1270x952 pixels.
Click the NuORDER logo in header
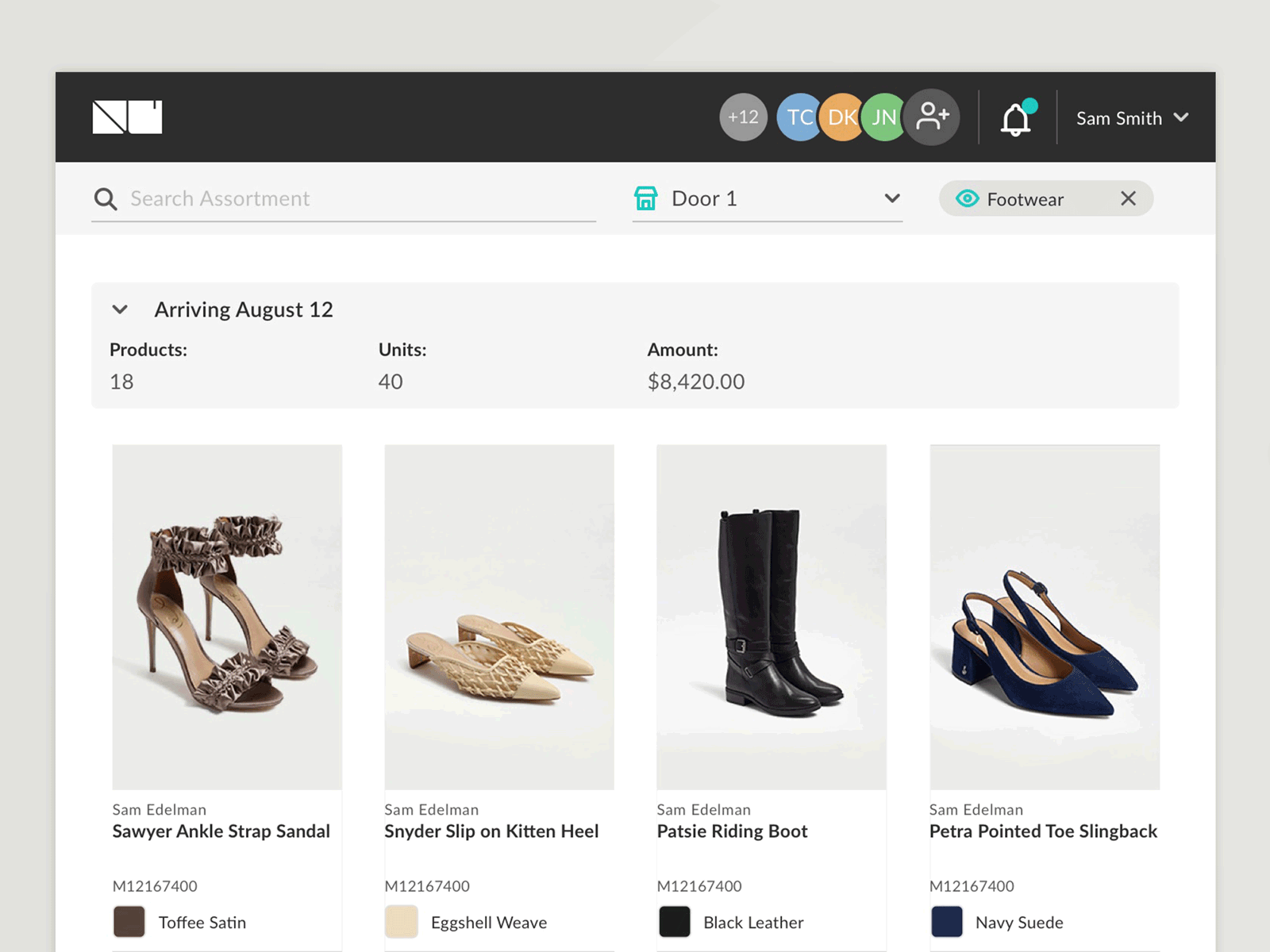(x=127, y=117)
